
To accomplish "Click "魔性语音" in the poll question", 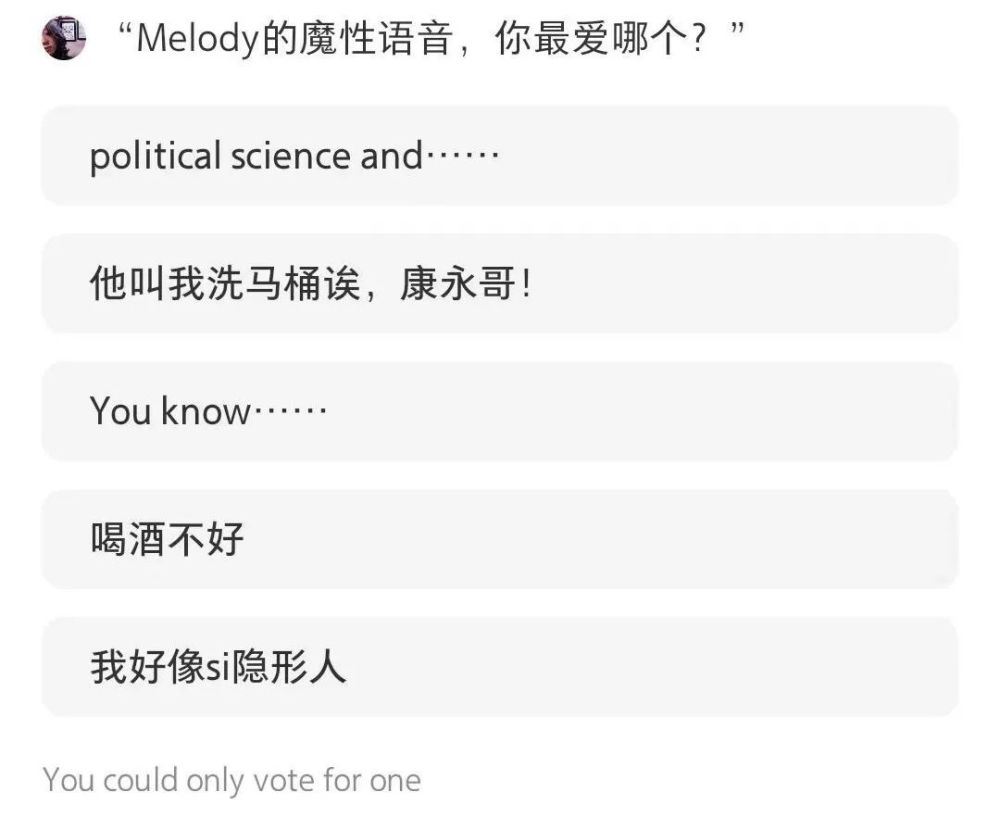I will pyautogui.click(x=376, y=38).
